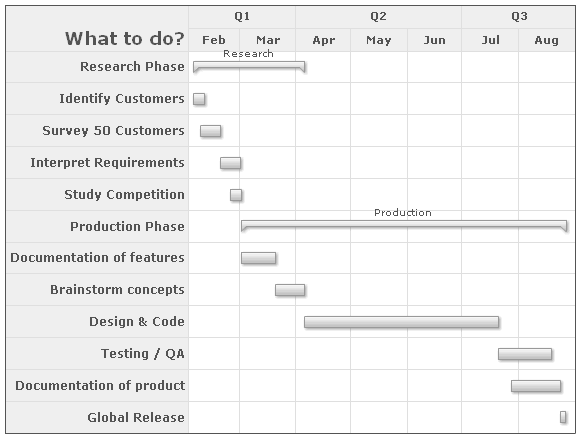581x438 pixels.
Task: Click the Global Release row label
Action: point(136,417)
